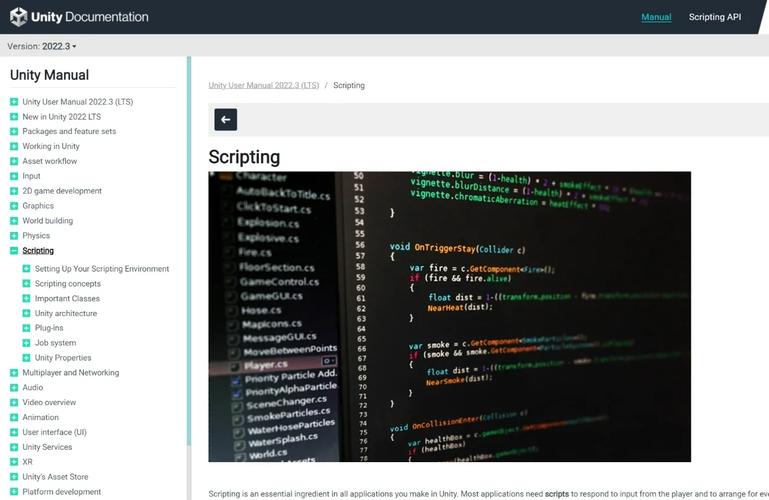Click the code editor header image
Screen dimensions: 769x500
[x=450, y=317]
